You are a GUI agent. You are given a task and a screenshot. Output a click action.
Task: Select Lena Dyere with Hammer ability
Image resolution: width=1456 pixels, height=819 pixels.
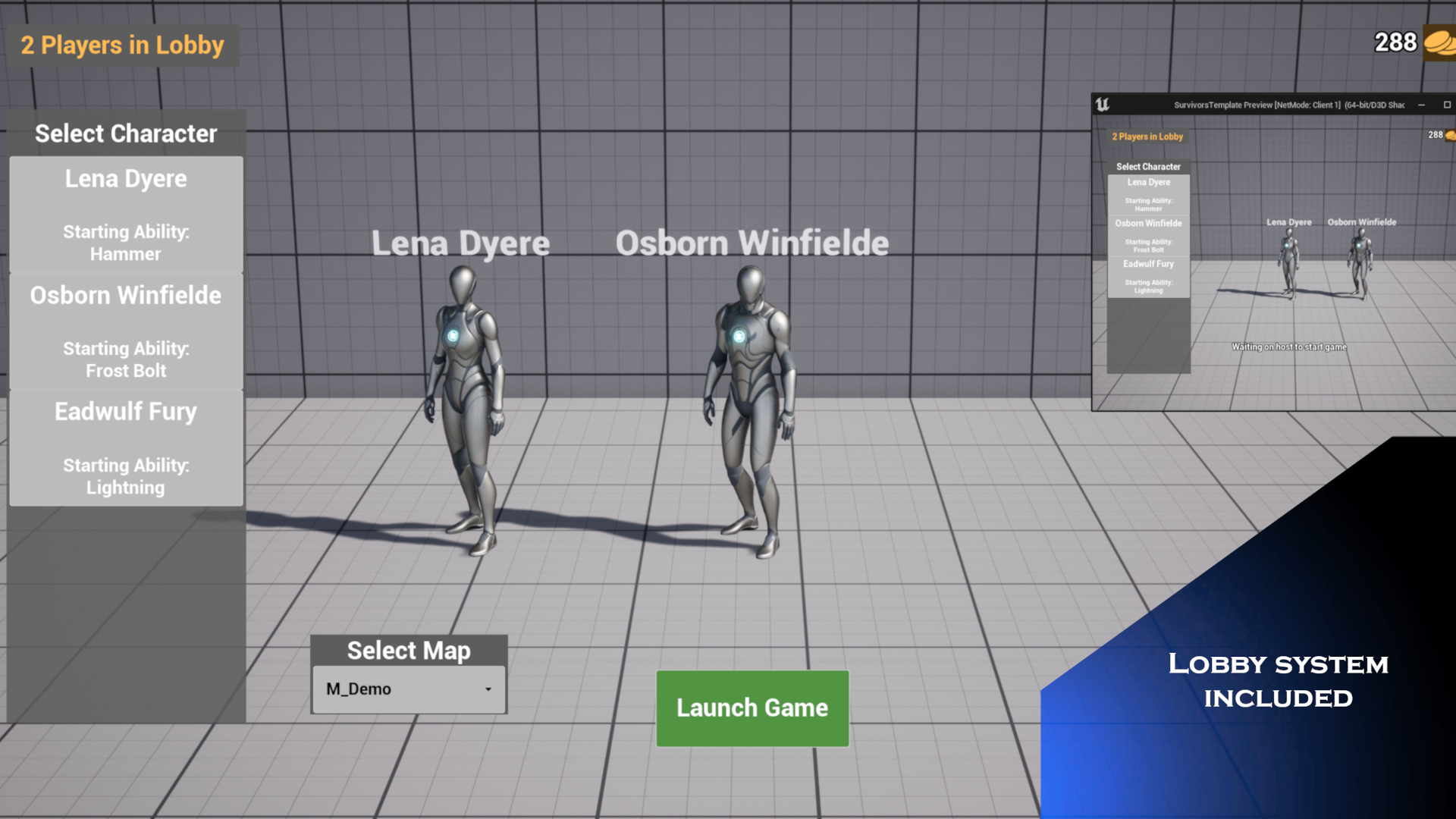[x=126, y=215]
